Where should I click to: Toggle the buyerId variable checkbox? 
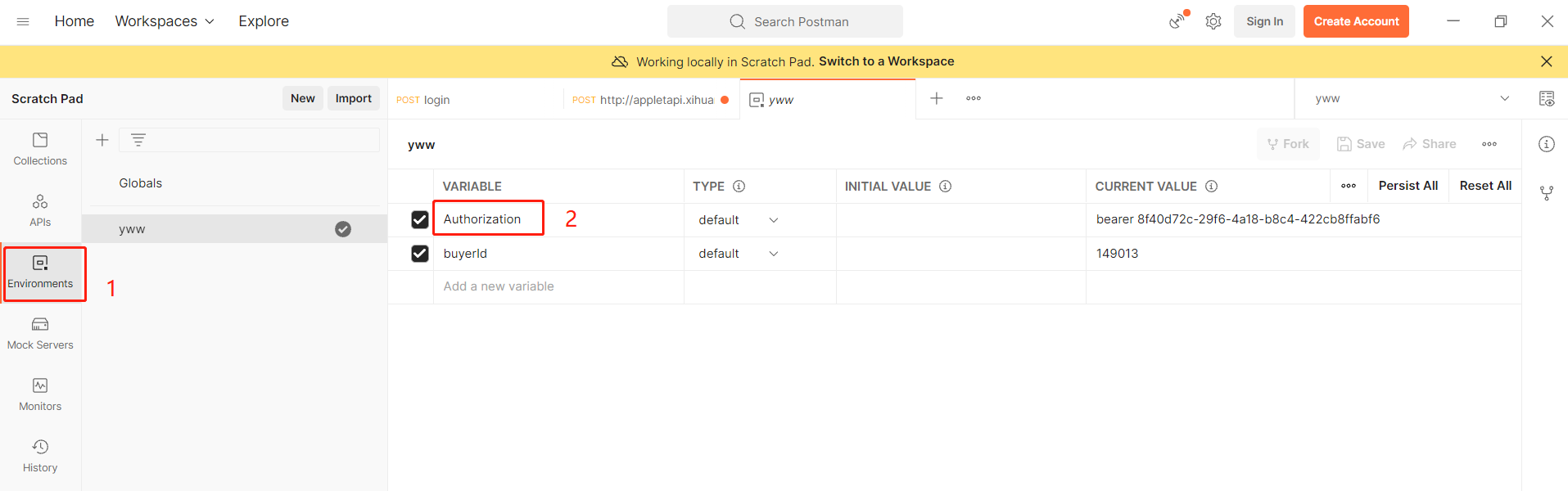420,254
